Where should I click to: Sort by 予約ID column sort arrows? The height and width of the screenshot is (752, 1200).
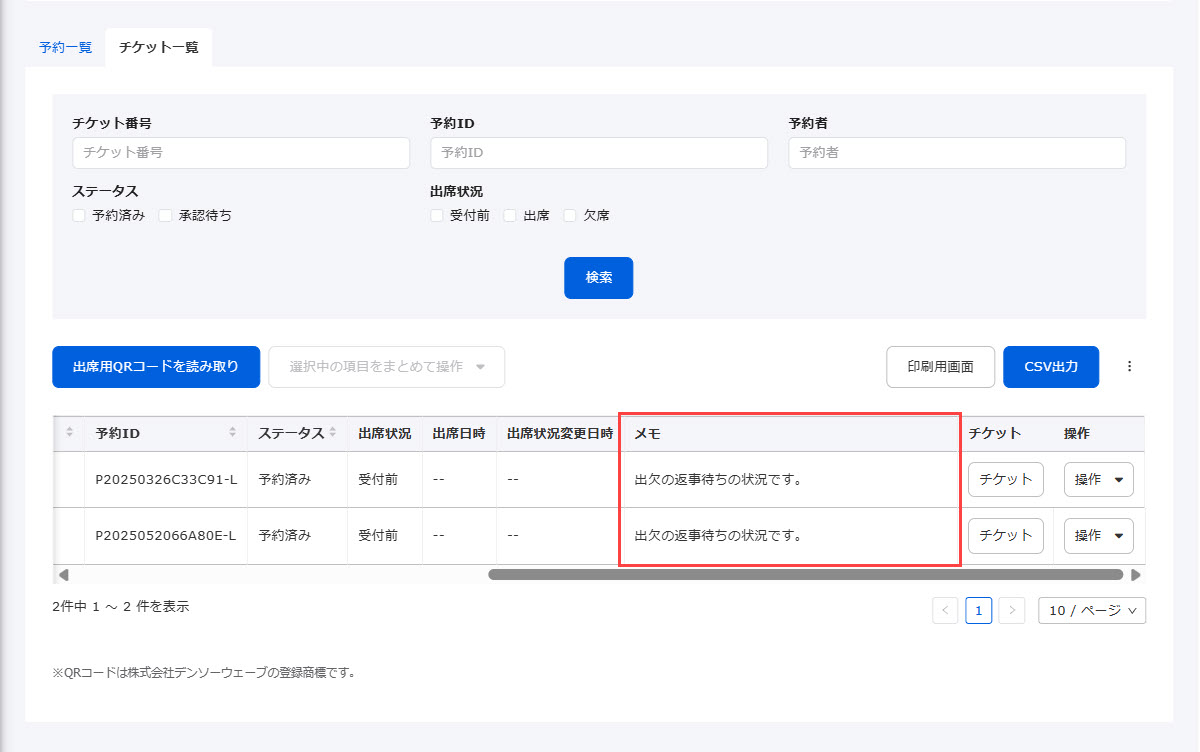pos(232,433)
